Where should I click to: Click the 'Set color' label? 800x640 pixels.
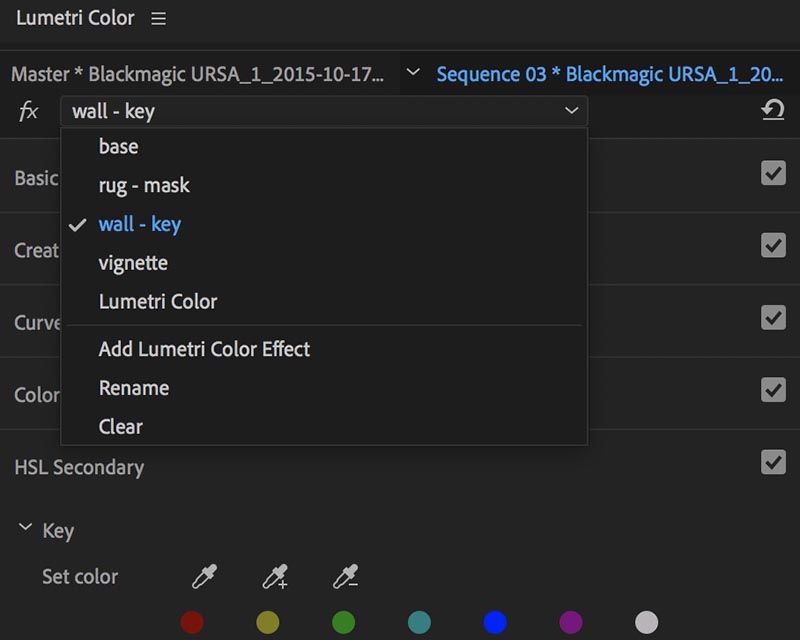pos(80,577)
